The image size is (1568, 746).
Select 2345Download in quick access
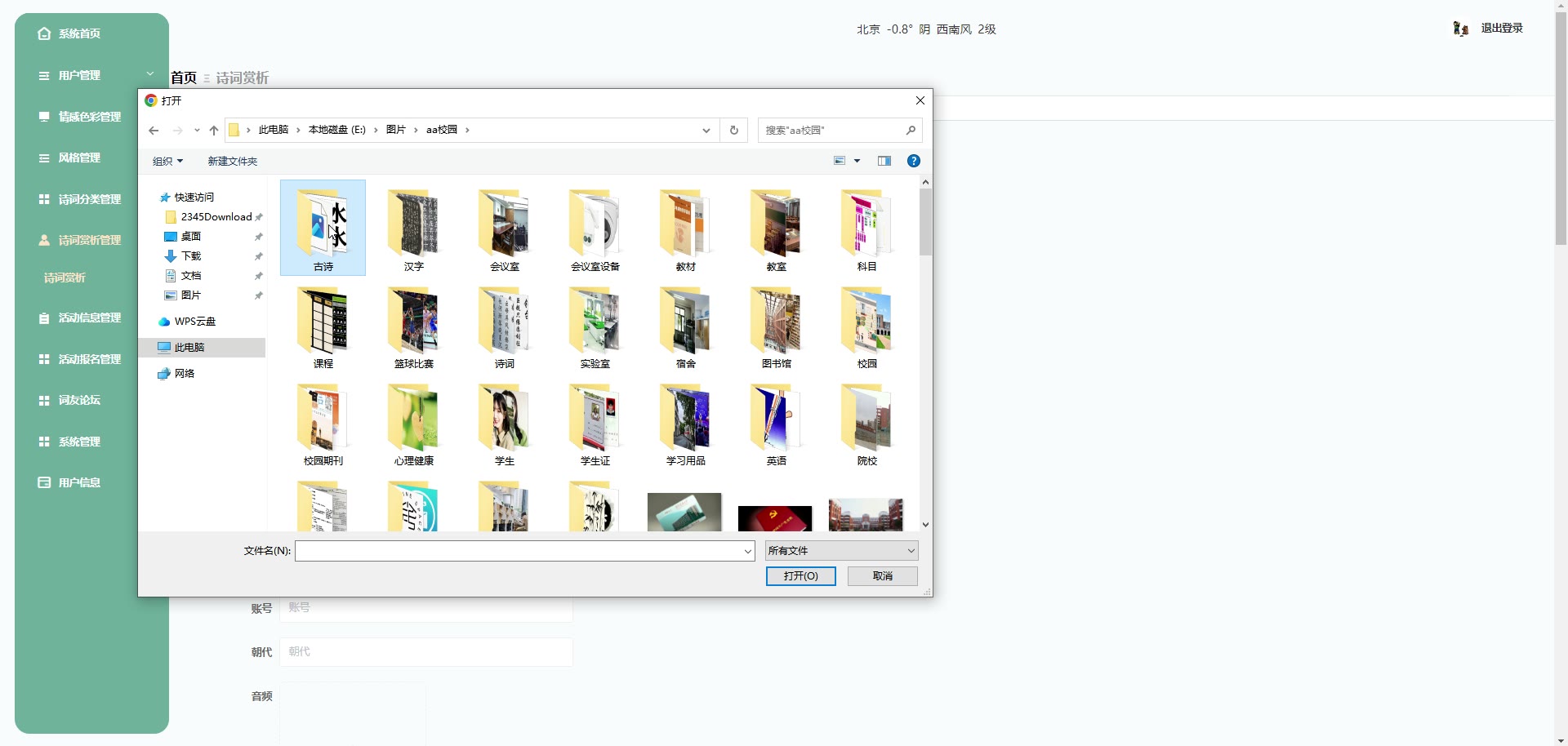pyautogui.click(x=216, y=217)
